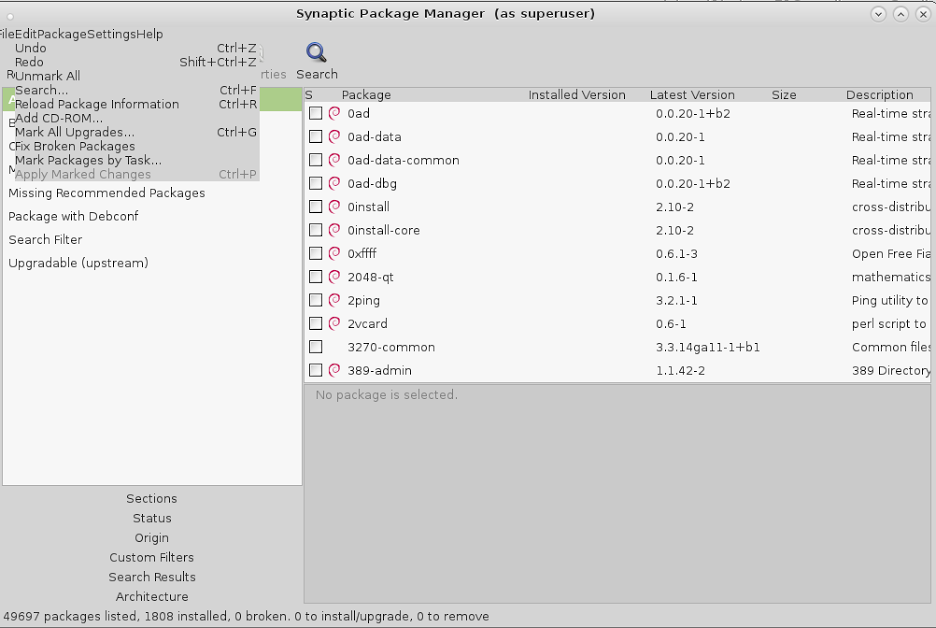Toggle the status checkbox for 0xffff
The height and width of the screenshot is (628, 936).
316,253
